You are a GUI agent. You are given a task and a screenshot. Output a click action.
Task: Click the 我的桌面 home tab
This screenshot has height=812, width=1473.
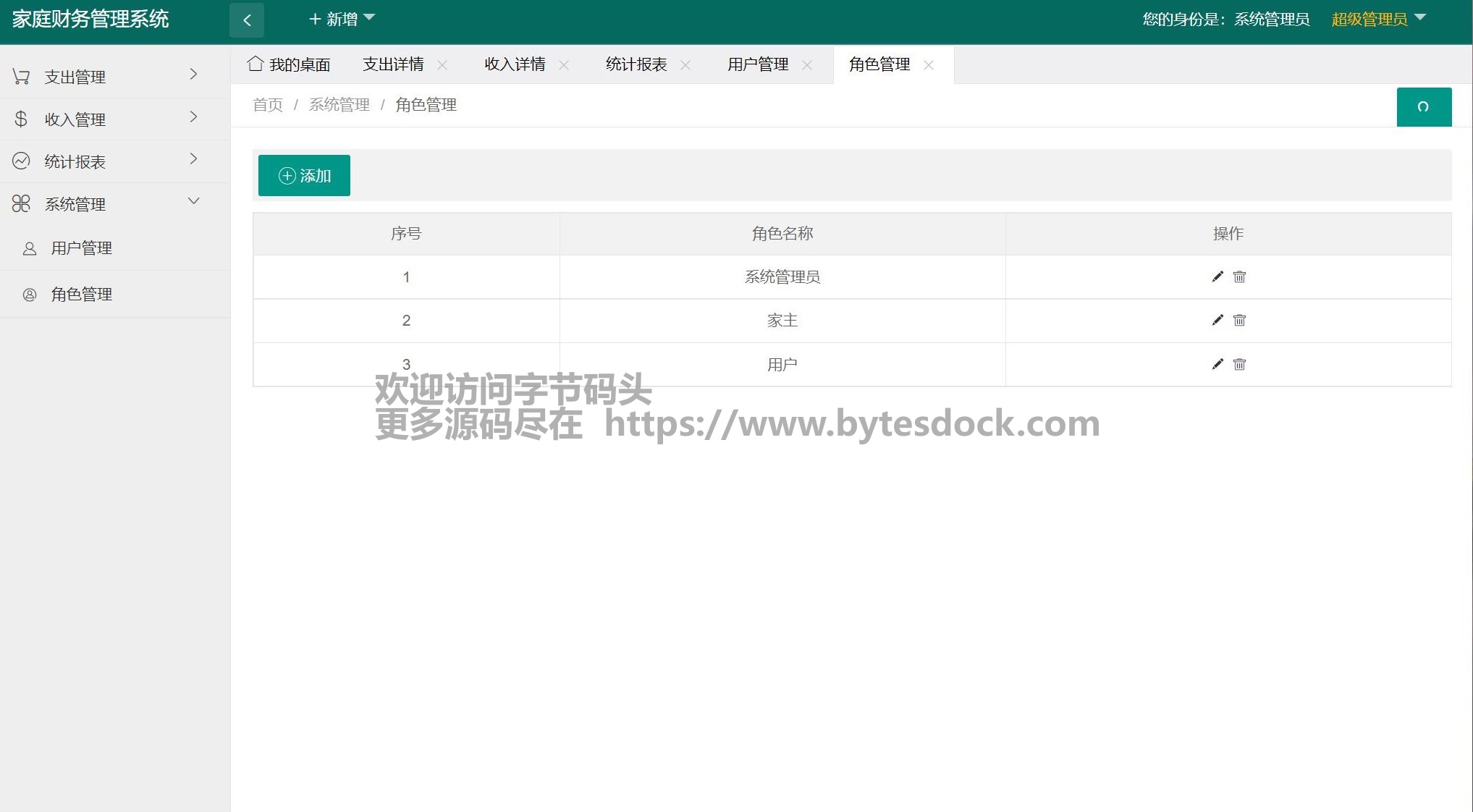(x=289, y=64)
